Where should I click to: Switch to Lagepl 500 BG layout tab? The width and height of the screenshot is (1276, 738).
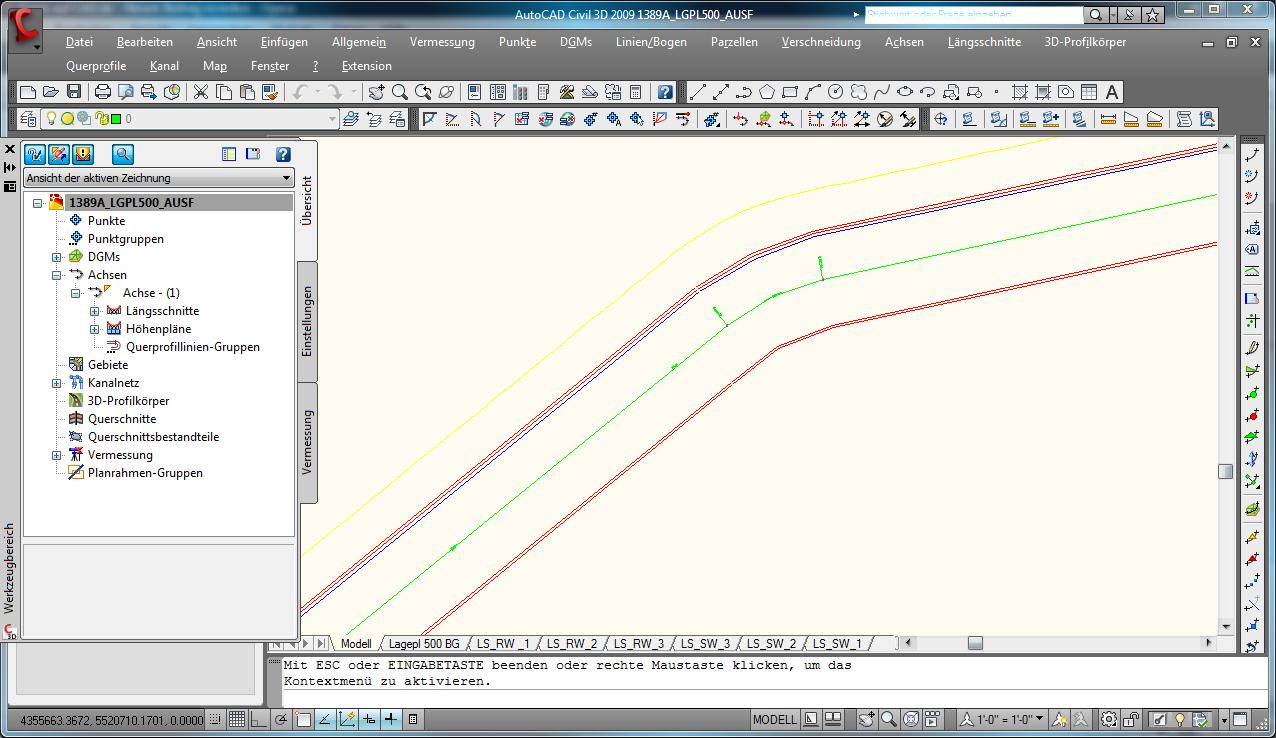coord(424,644)
